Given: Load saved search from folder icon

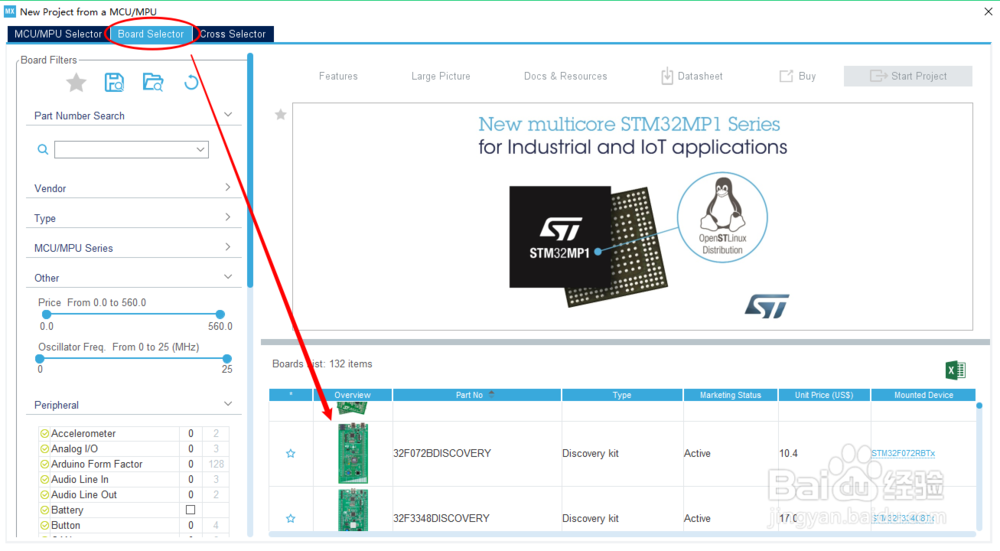Looking at the screenshot, I should click(153, 82).
